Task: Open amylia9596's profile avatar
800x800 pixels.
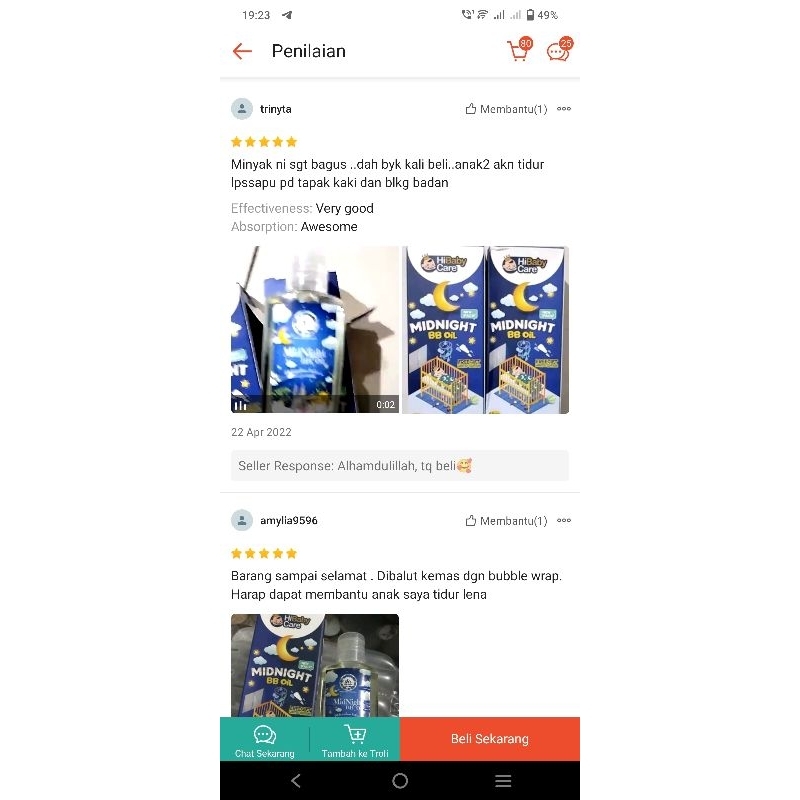Action: [x=242, y=520]
